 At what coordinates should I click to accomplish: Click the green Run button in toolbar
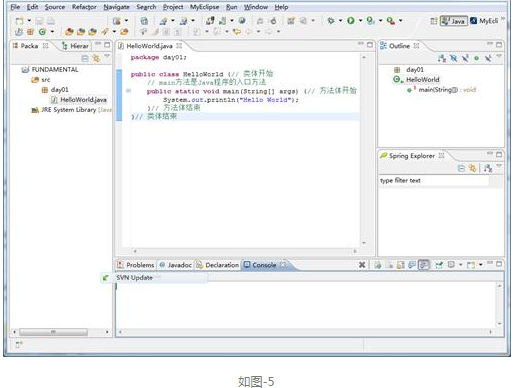pyautogui.click(x=350, y=21)
